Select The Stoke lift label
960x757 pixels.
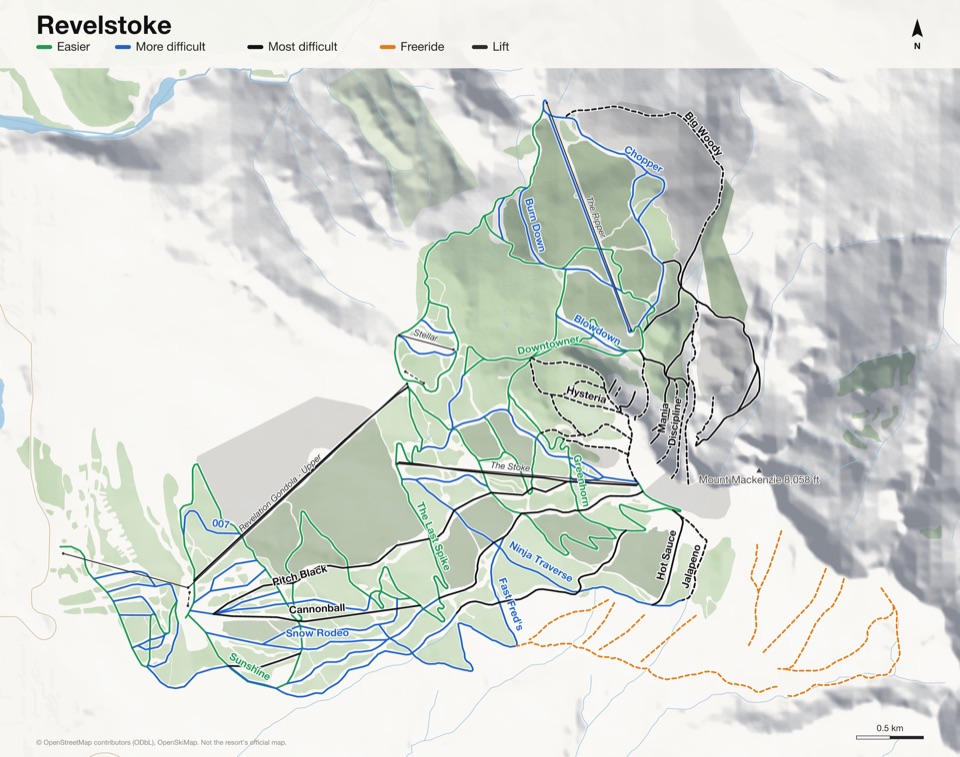510,466
